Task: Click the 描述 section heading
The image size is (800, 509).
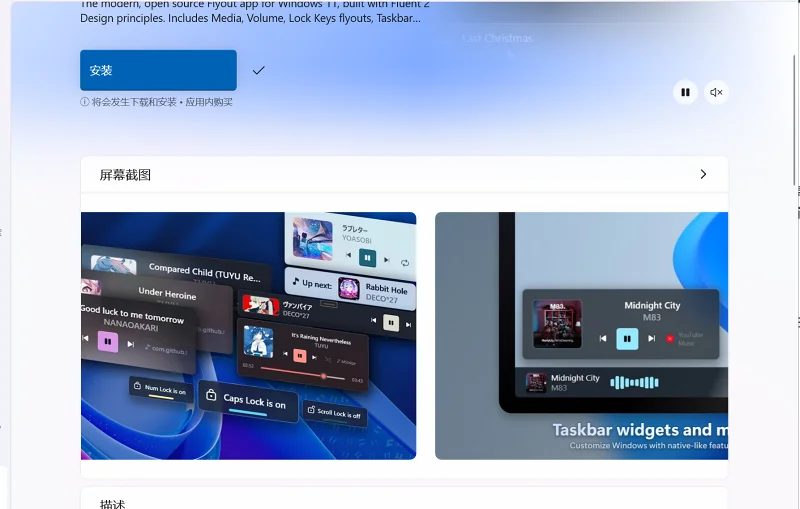Action: pos(113,504)
